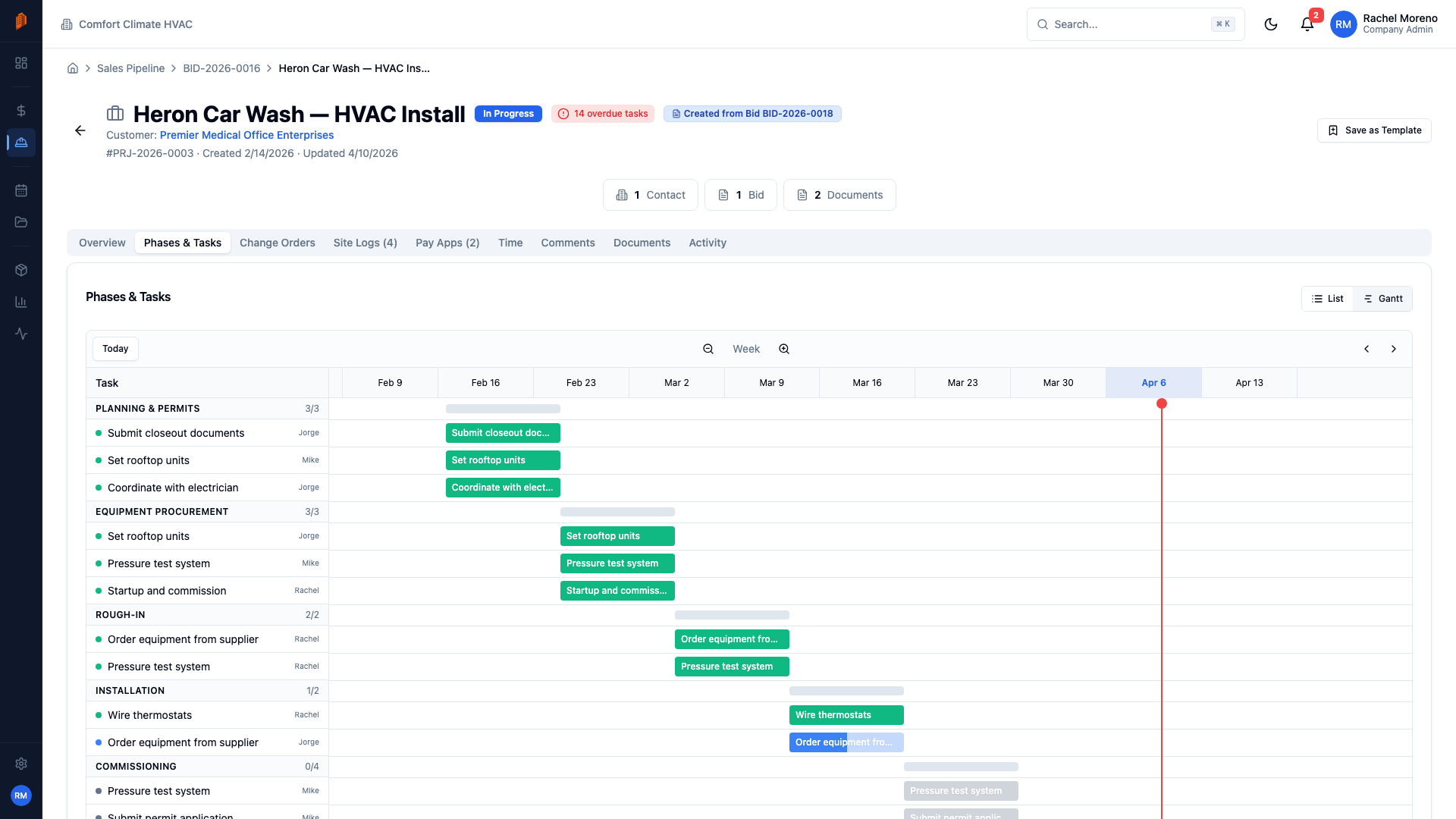Viewport: 1456px width, 819px height.
Task: Open the dashboard grid icon in sidebar
Action: 21,63
